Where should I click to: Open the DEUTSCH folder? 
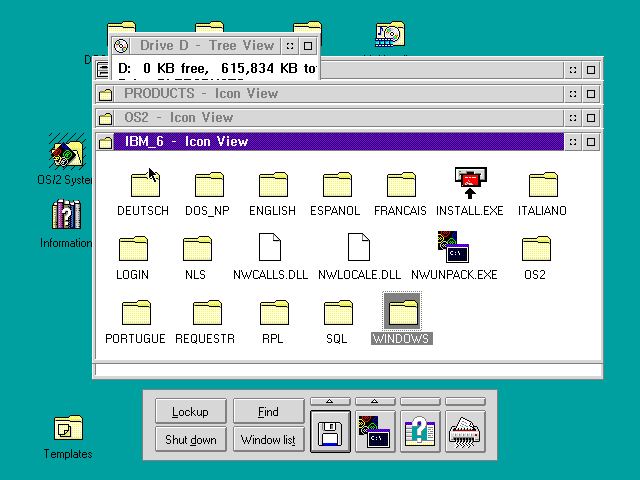click(x=145, y=184)
